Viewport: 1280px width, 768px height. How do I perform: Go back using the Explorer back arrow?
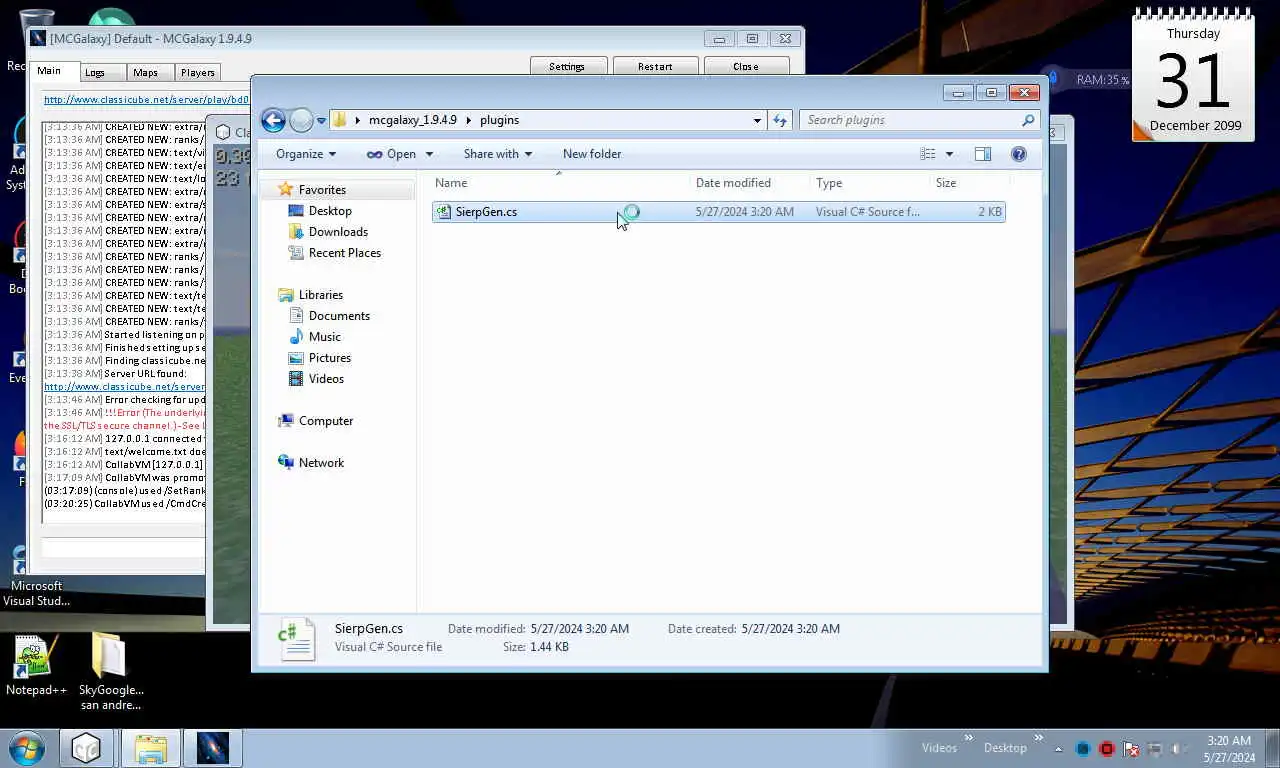click(x=273, y=120)
